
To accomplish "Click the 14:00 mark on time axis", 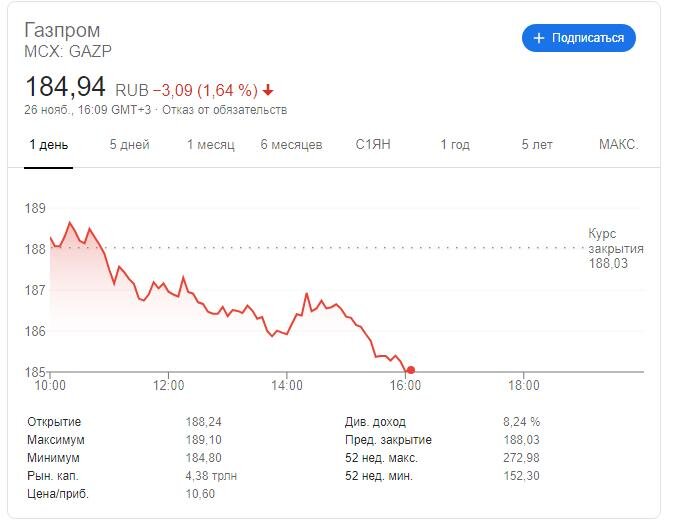I will [x=287, y=385].
